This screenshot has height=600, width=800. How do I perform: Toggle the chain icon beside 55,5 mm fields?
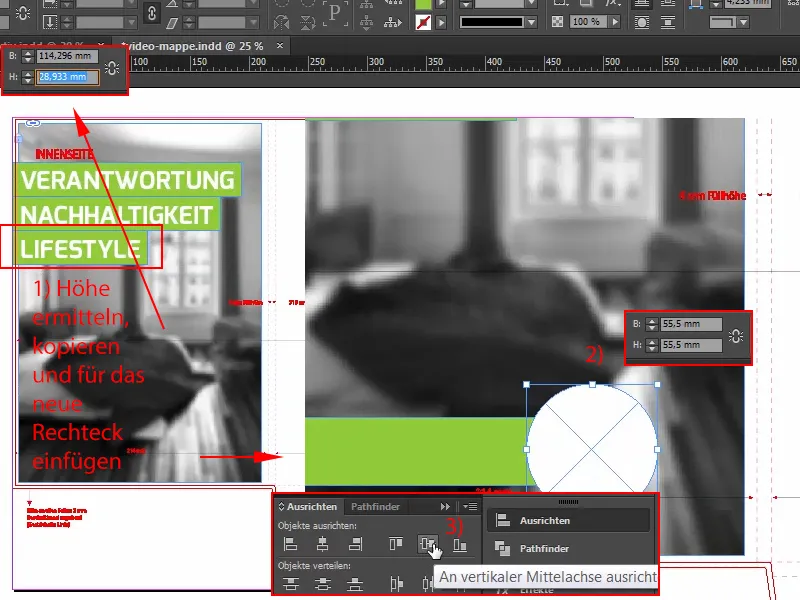[736, 336]
